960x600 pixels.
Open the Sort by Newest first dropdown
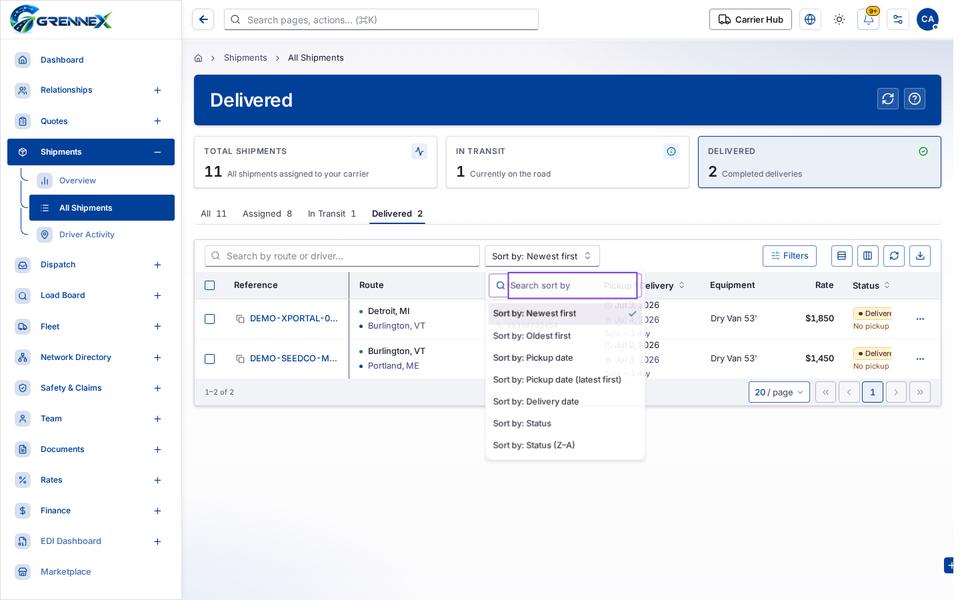(542, 256)
